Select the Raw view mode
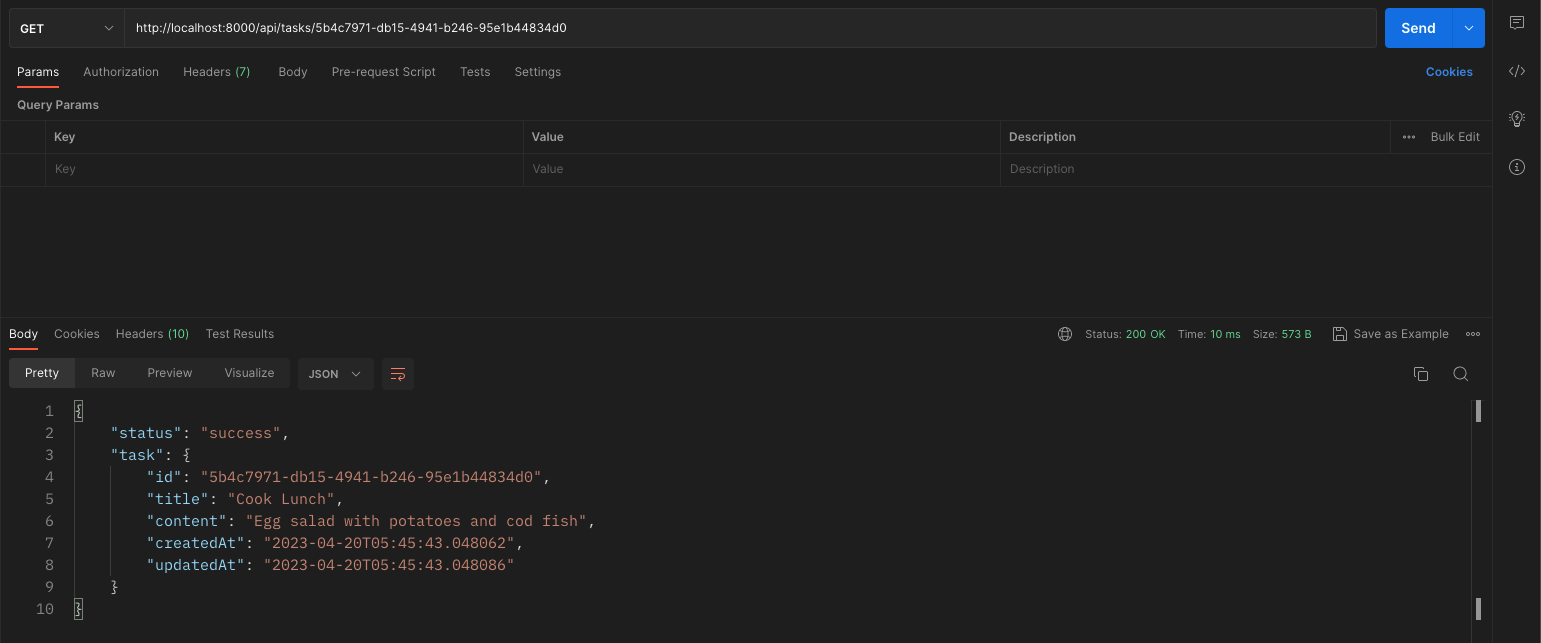 [103, 373]
